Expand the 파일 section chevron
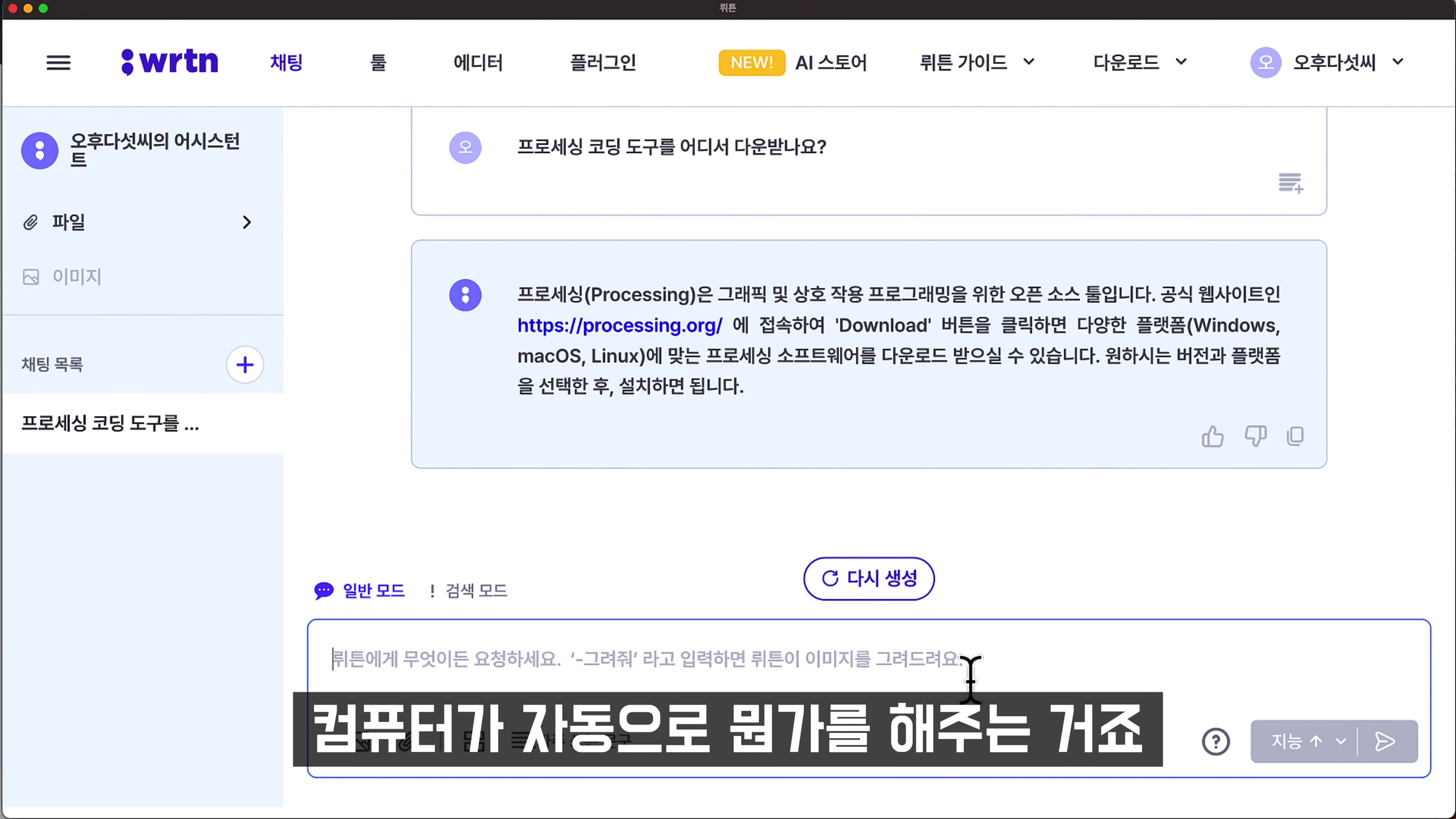This screenshot has height=819, width=1456. coord(246,222)
